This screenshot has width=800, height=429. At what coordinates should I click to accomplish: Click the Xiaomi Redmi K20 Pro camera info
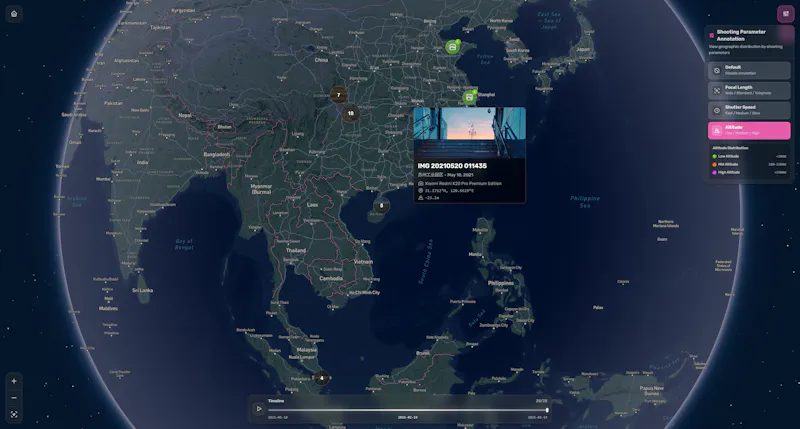coord(463,183)
